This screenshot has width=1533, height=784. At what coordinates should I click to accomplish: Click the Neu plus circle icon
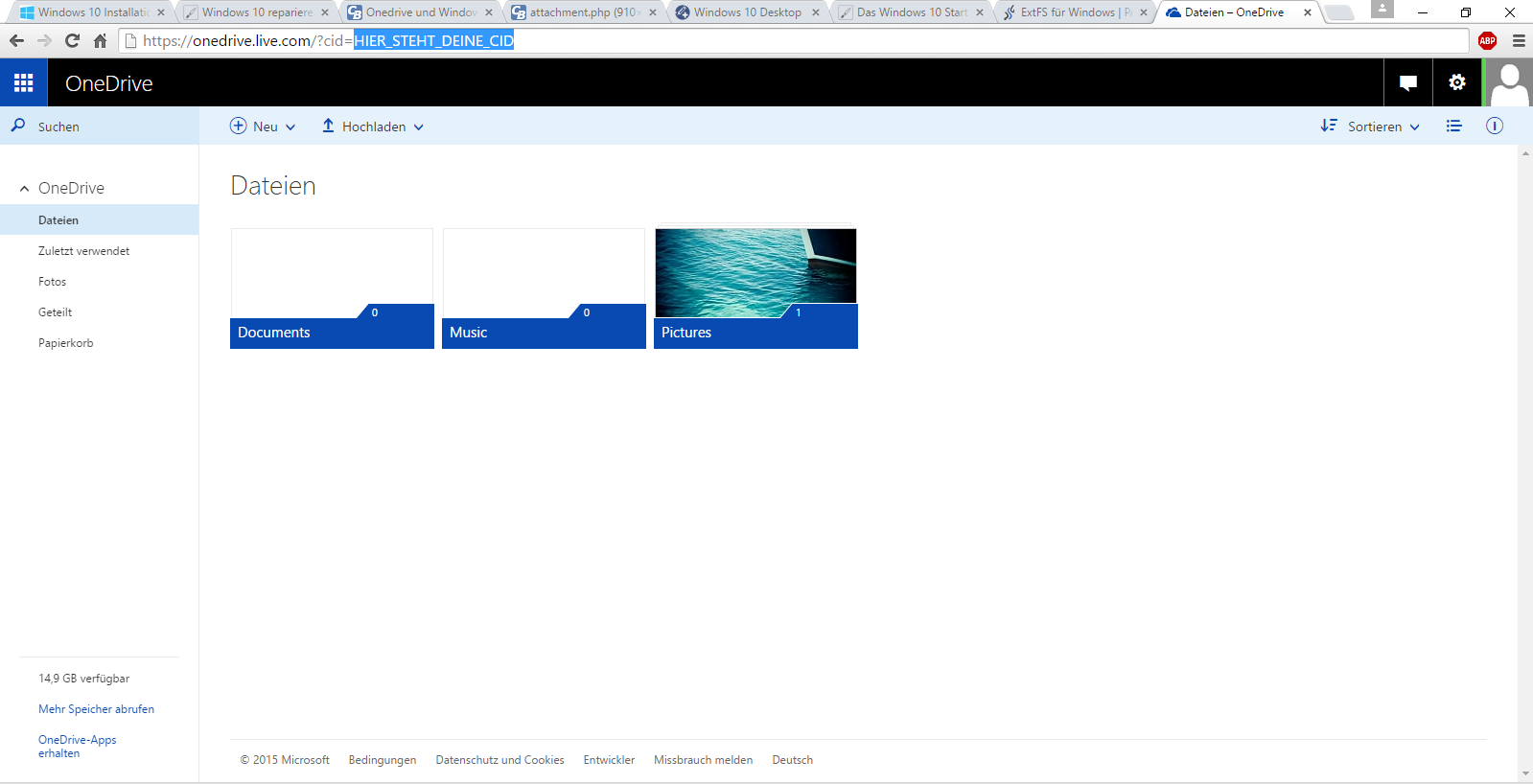[x=239, y=126]
